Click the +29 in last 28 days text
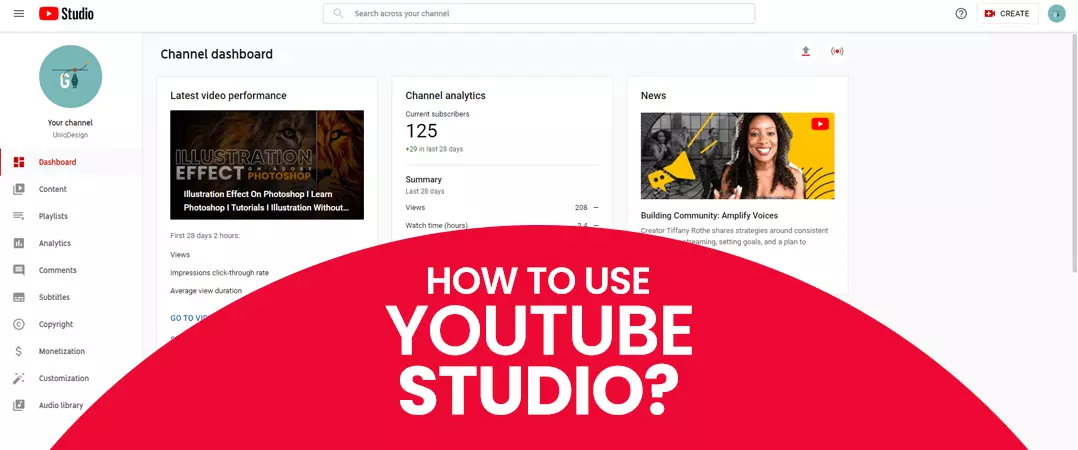The image size is (1078, 450). 434,148
